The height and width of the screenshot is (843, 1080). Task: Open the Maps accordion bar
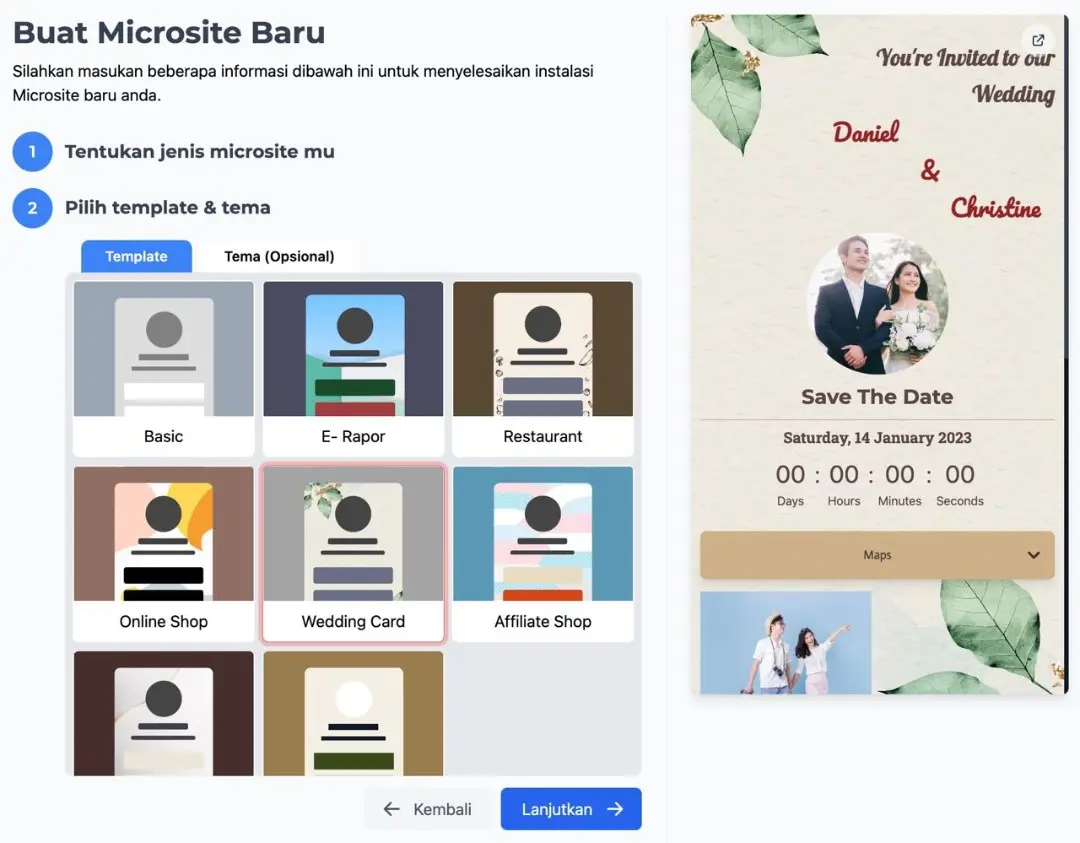(876, 555)
